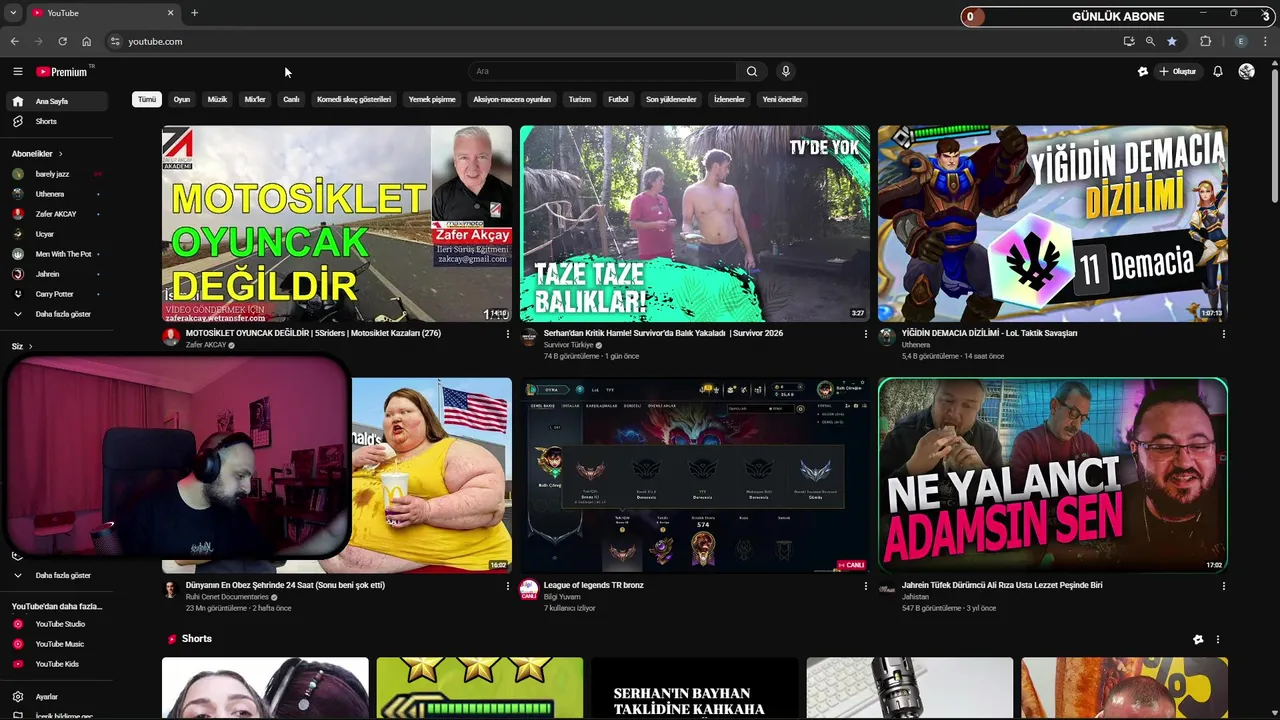Click the YouTube Premium logo
Image resolution: width=1280 pixels, height=720 pixels.
62,71
